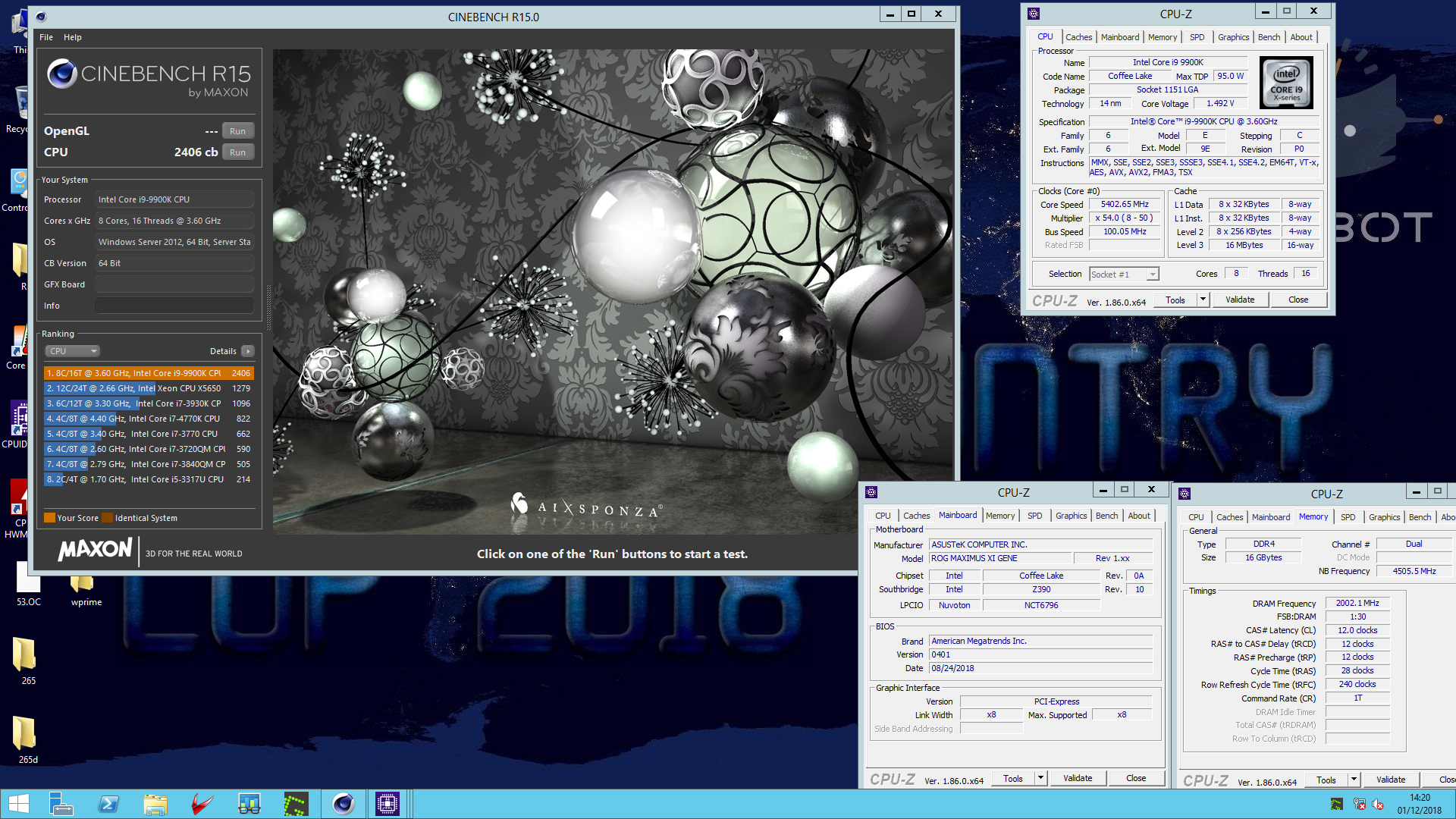Open the network status tray icon
Viewport: 1456px width, 819px height.
point(1359,804)
